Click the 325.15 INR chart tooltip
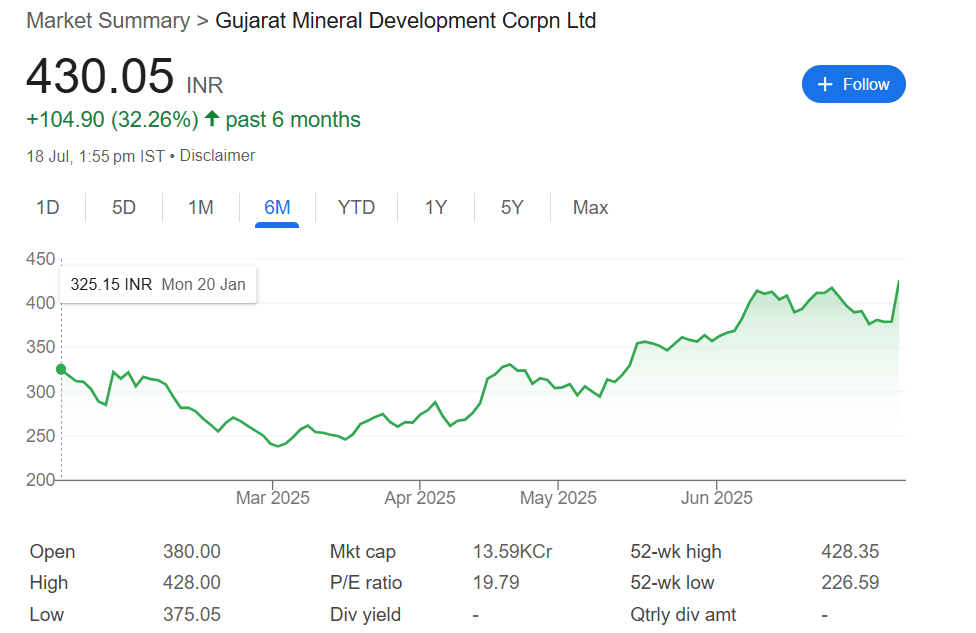Screen dimensions: 976x633 click(x=158, y=284)
